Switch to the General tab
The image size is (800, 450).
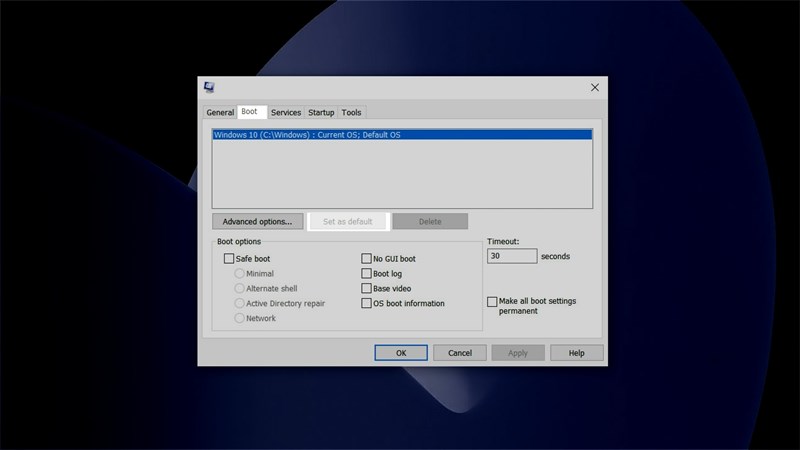click(220, 112)
